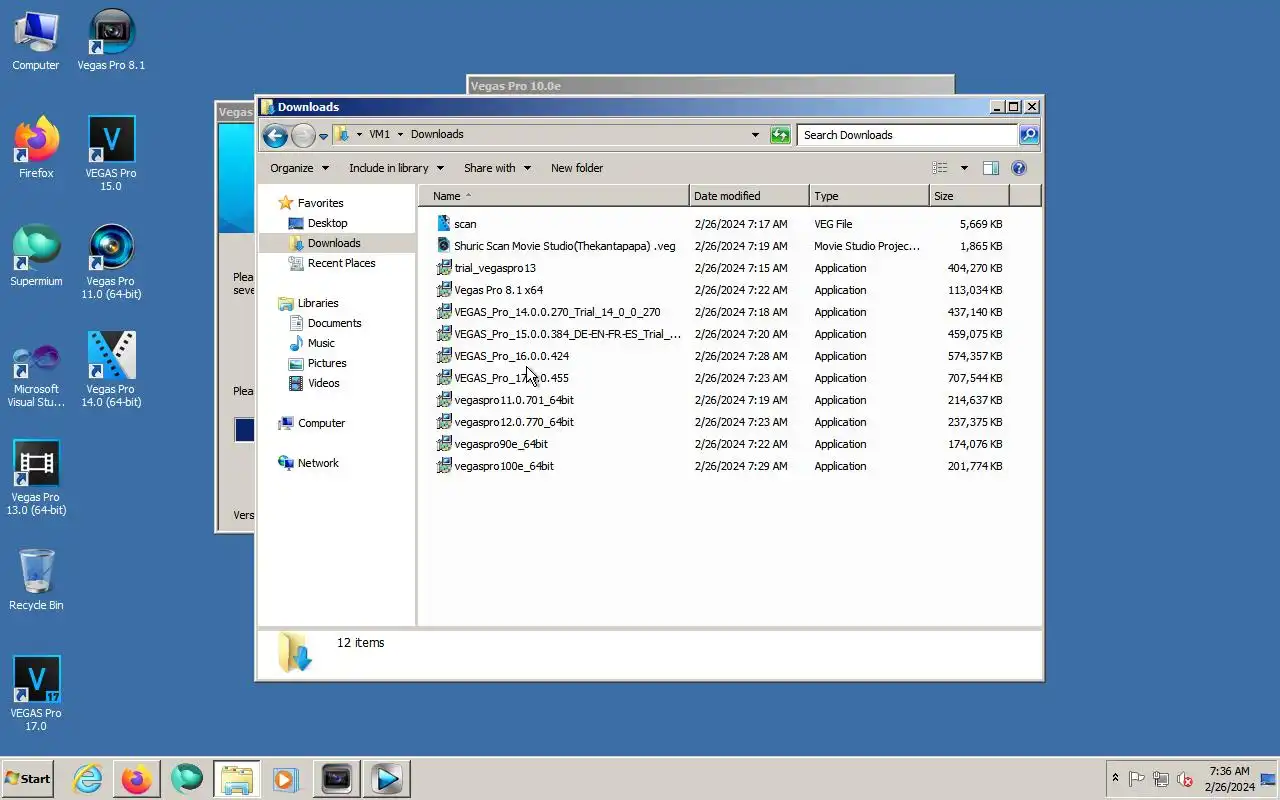The height and width of the screenshot is (800, 1280).
Task: Click the New folder button
Action: [x=577, y=168]
